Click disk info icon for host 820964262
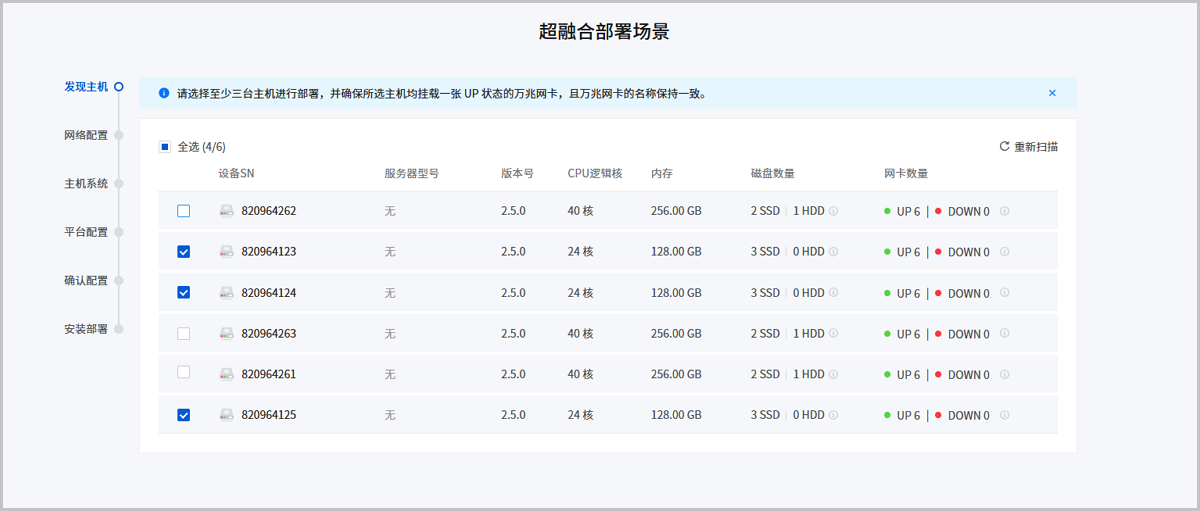 [833, 211]
